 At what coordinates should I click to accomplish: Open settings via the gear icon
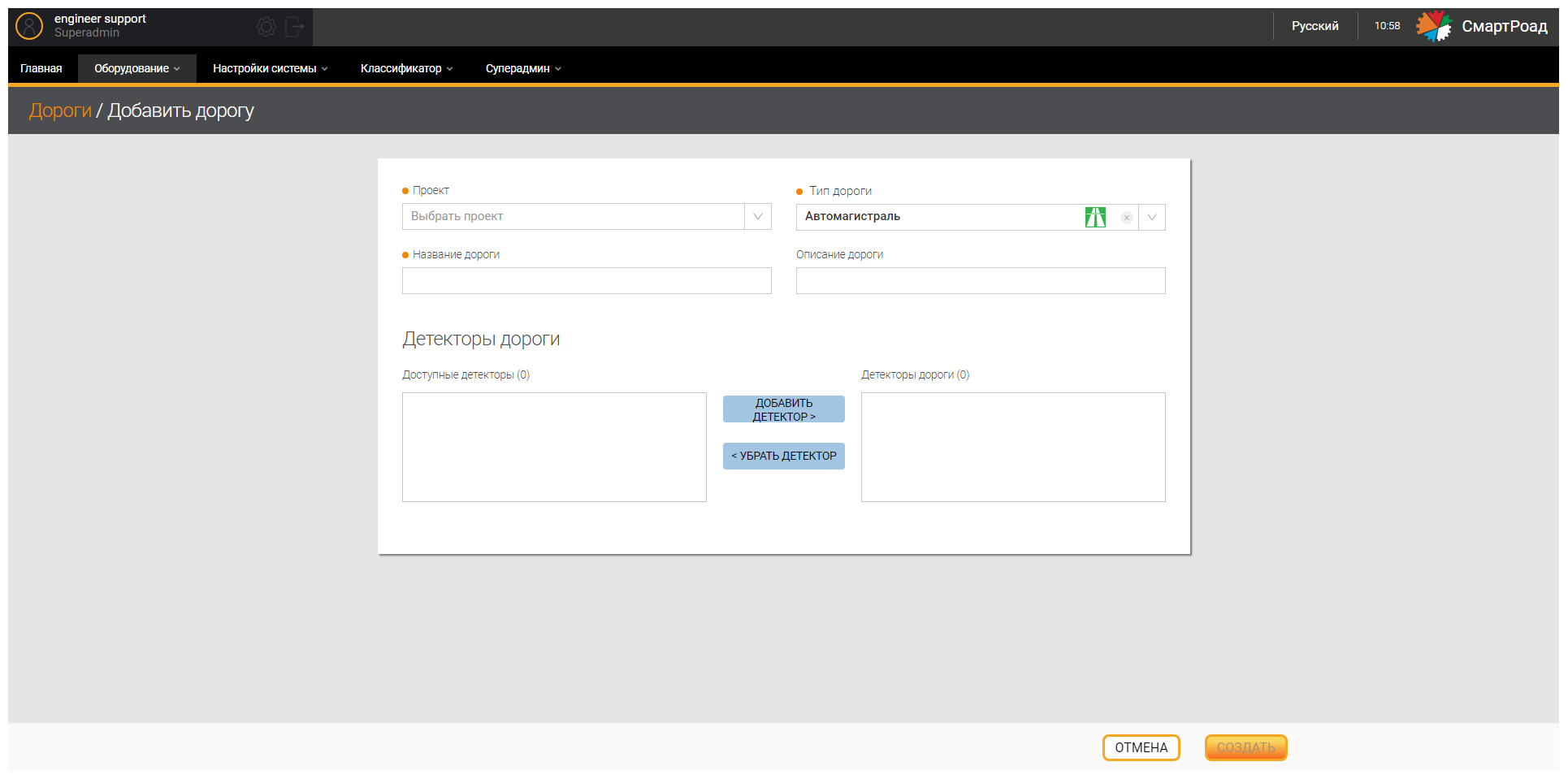pyautogui.click(x=266, y=27)
